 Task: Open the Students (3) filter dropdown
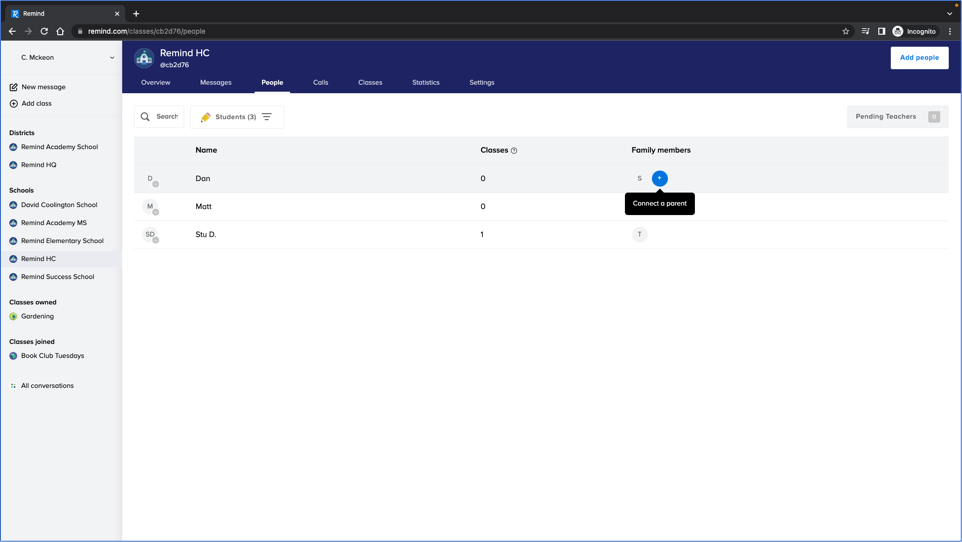[237, 117]
